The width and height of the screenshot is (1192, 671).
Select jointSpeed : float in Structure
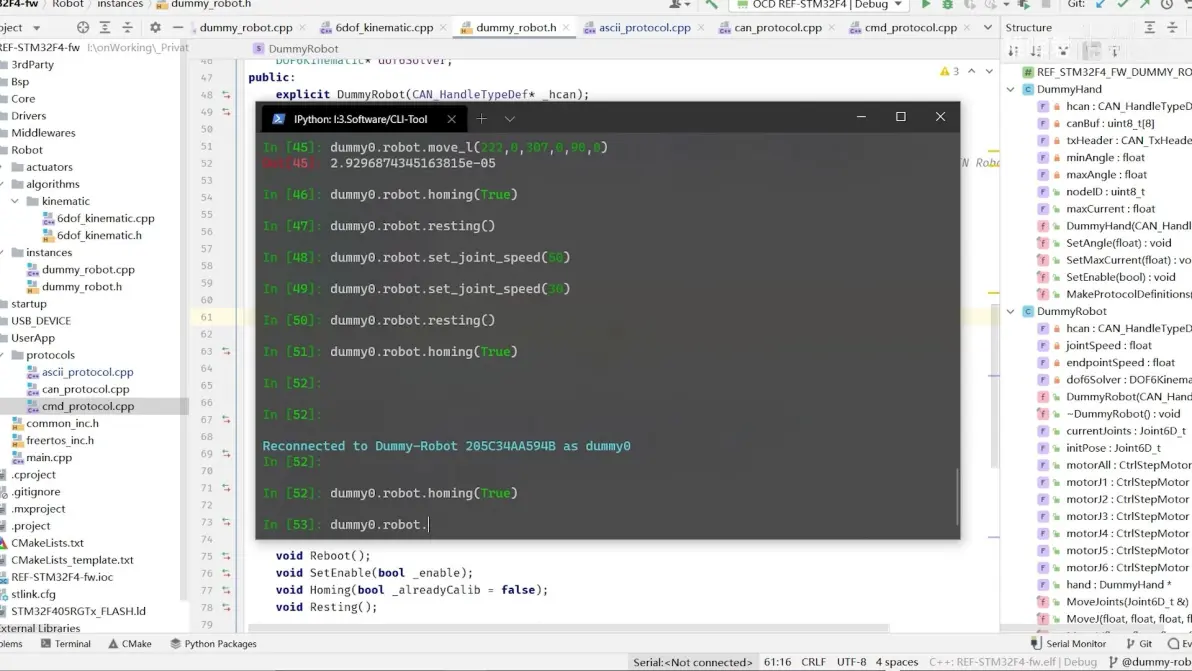[1108, 345]
